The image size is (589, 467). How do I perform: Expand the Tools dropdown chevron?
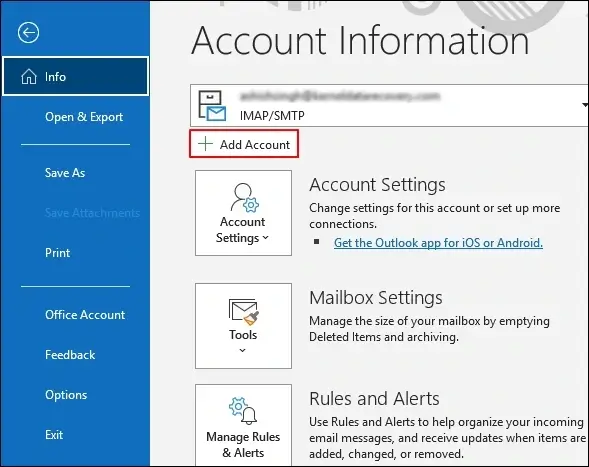pyautogui.click(x=243, y=351)
